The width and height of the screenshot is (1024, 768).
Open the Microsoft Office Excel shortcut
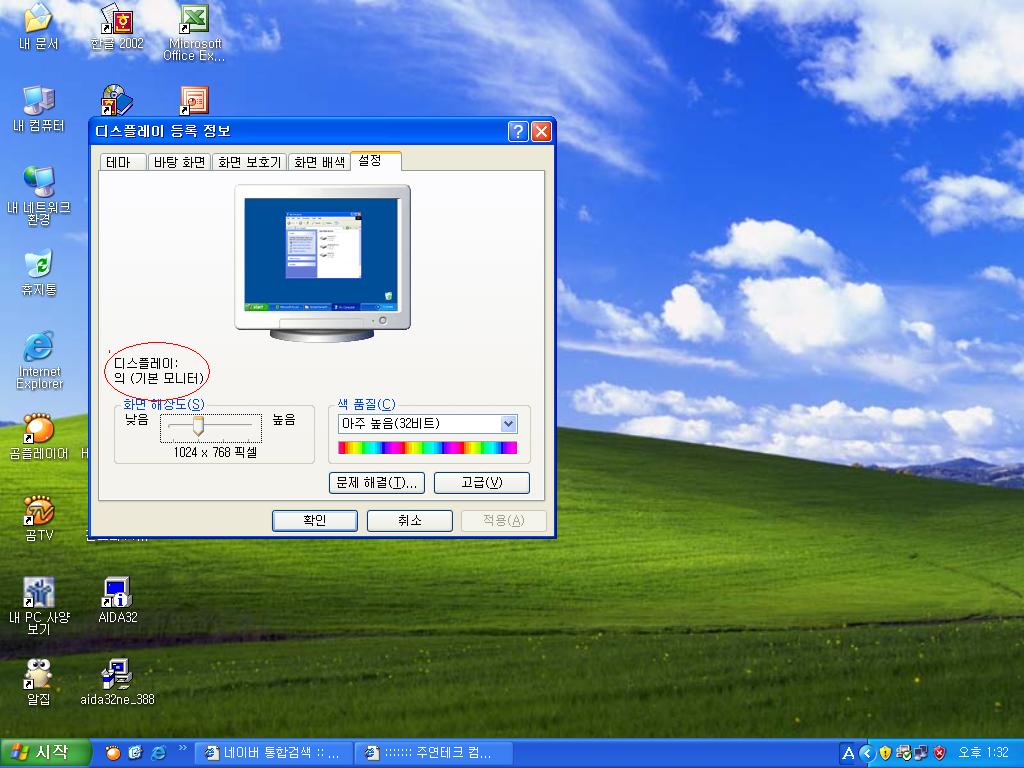(194, 20)
